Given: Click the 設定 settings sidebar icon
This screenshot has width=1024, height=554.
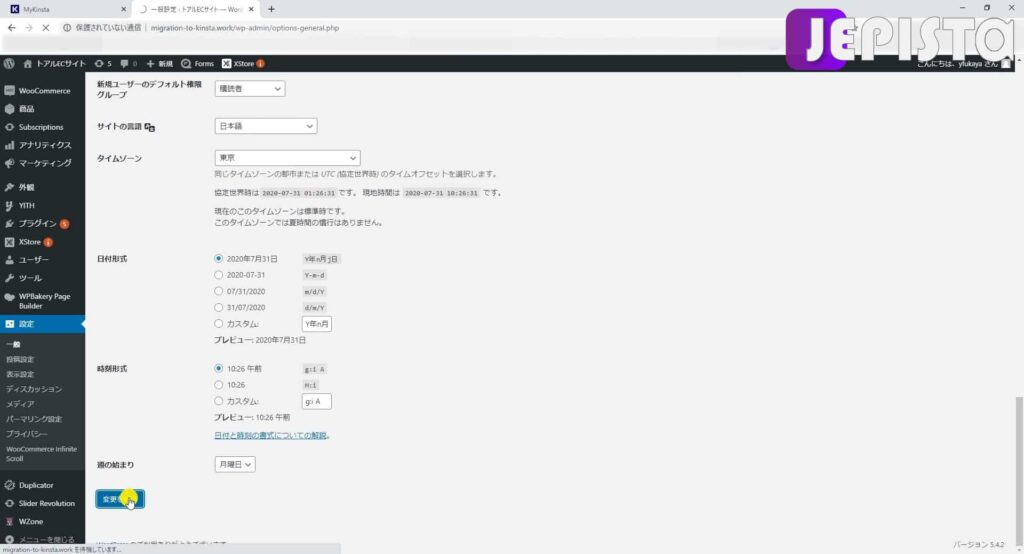Looking at the screenshot, I should point(9,324).
